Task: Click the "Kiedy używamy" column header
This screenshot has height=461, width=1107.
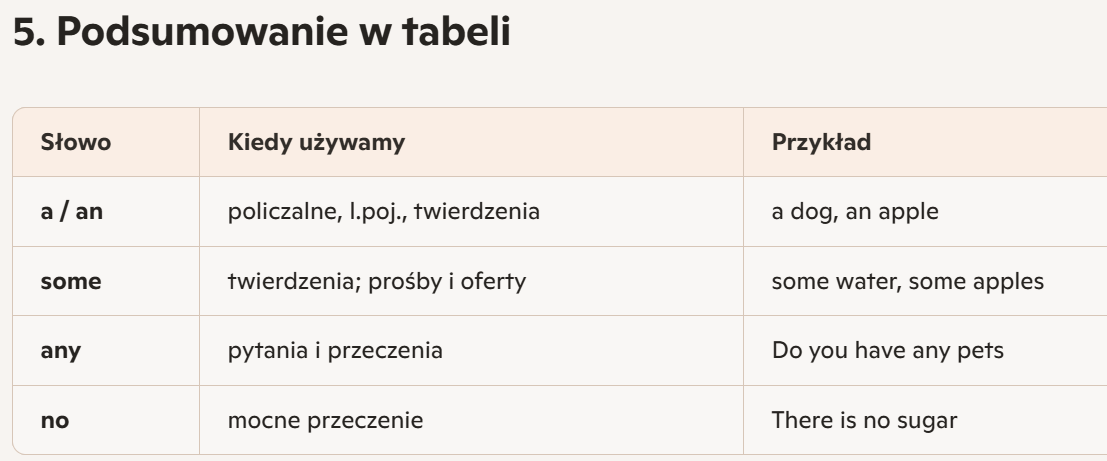Action: tap(316, 143)
